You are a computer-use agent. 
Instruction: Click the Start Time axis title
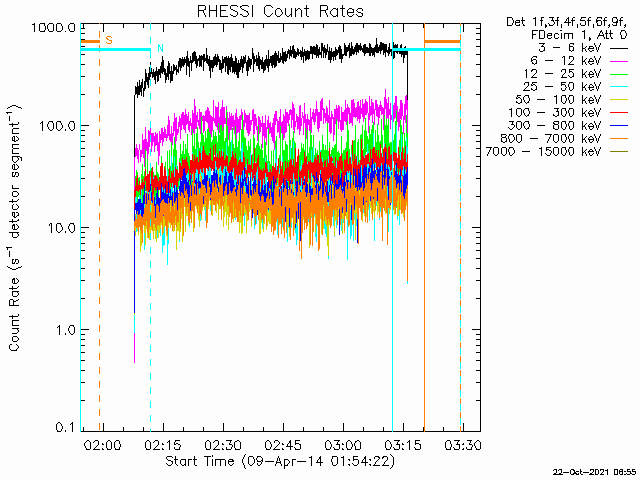click(x=280, y=462)
